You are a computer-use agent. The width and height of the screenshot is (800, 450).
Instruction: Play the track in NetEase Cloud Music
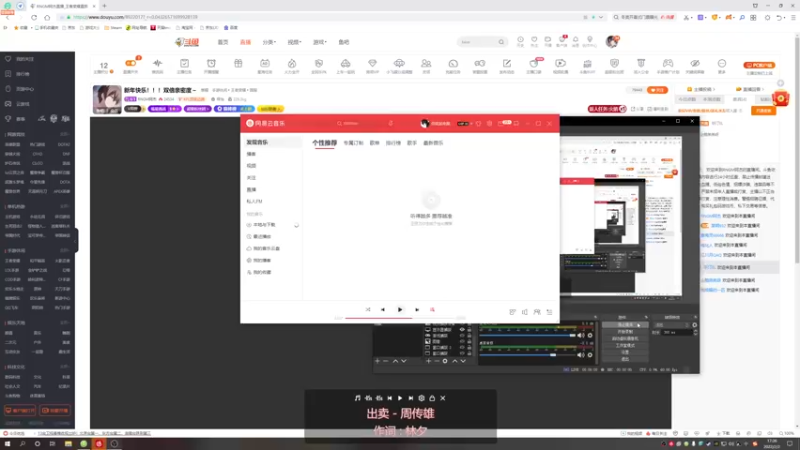coord(399,310)
